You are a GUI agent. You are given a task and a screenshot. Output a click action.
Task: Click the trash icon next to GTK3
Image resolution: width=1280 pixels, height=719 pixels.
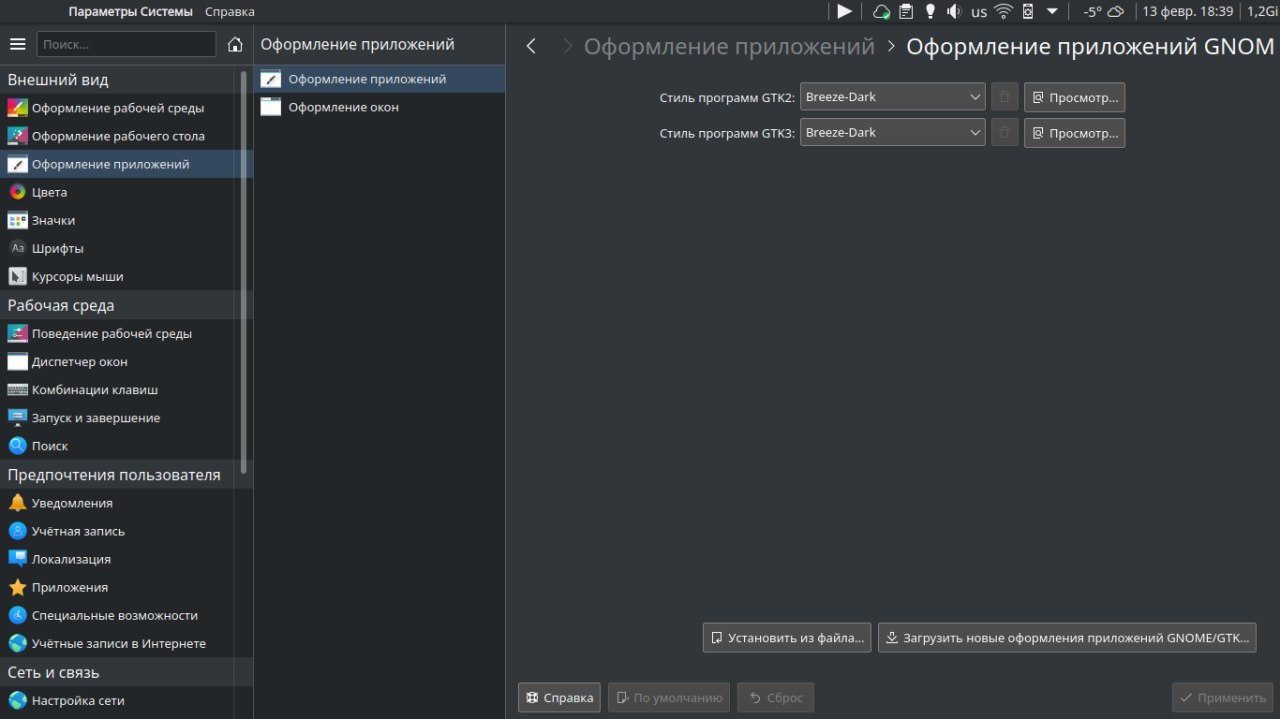(1005, 132)
